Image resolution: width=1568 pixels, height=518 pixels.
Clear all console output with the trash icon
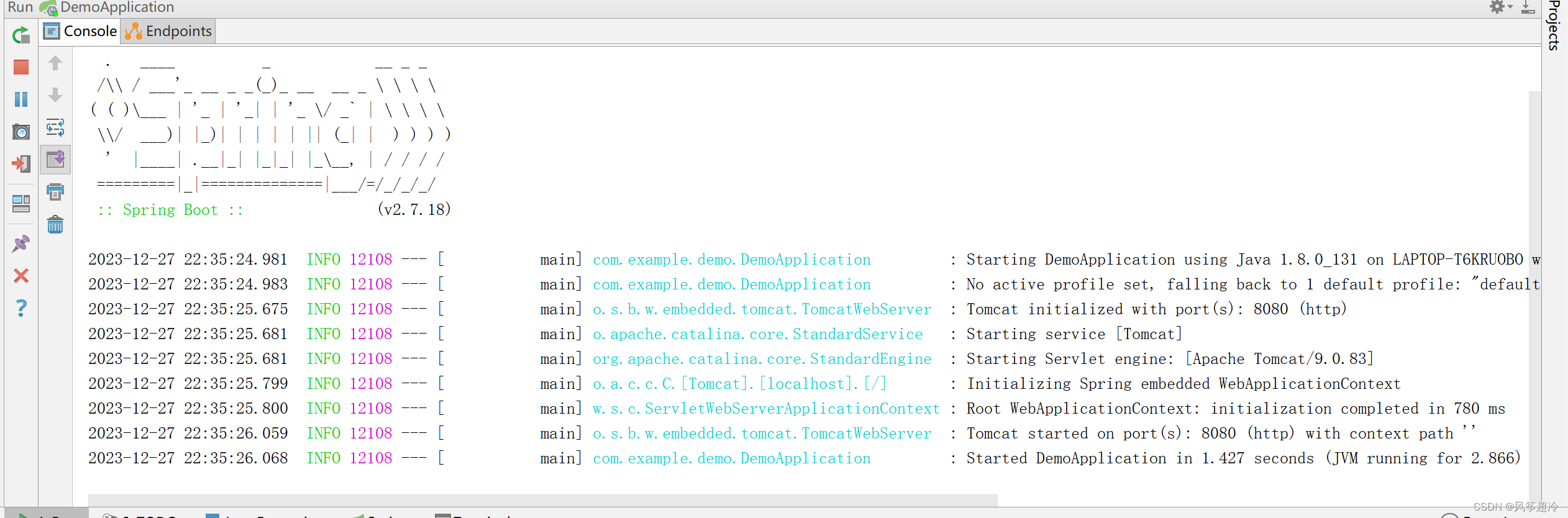(55, 224)
